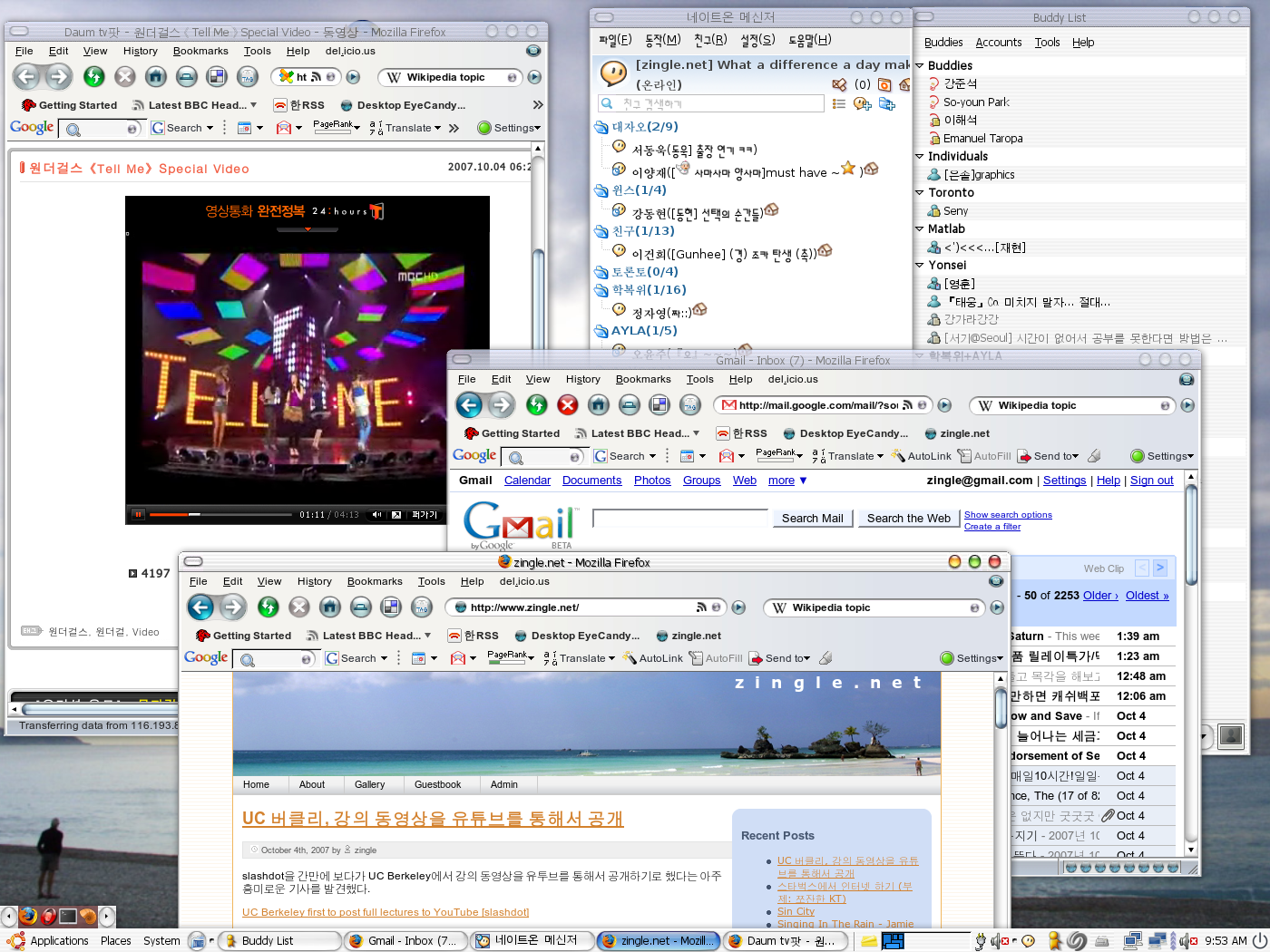Pause the Tell Me video playback
Screen dimensions: 1270x952
(138, 515)
